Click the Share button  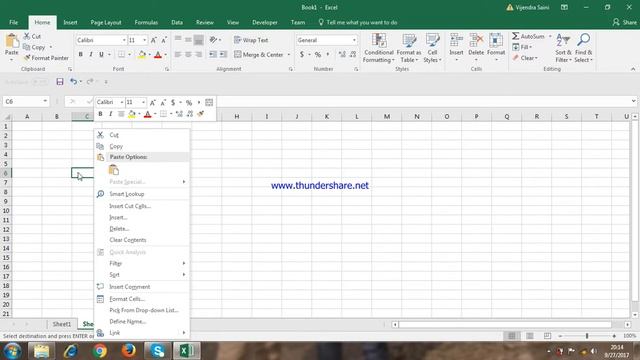[x=624, y=22]
